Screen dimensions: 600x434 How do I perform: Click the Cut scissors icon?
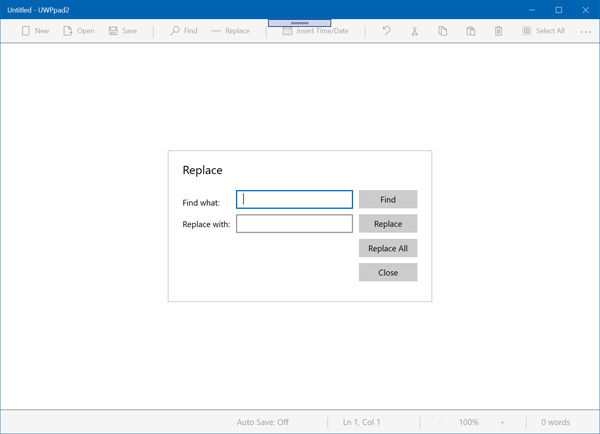[414, 31]
